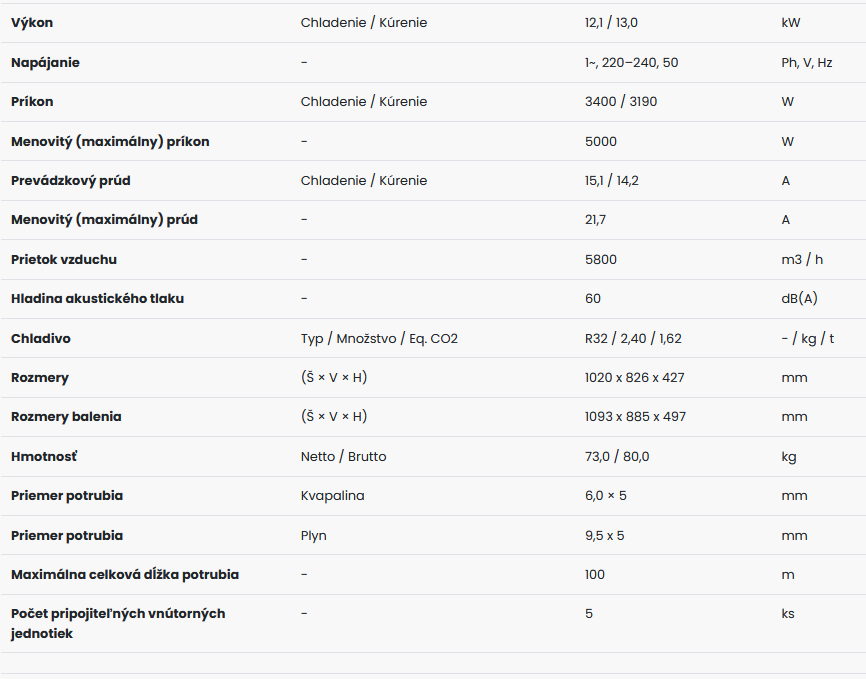866x679 pixels.
Task: Select the 1020 x 826 x 427 dimensions
Action: coord(635,378)
